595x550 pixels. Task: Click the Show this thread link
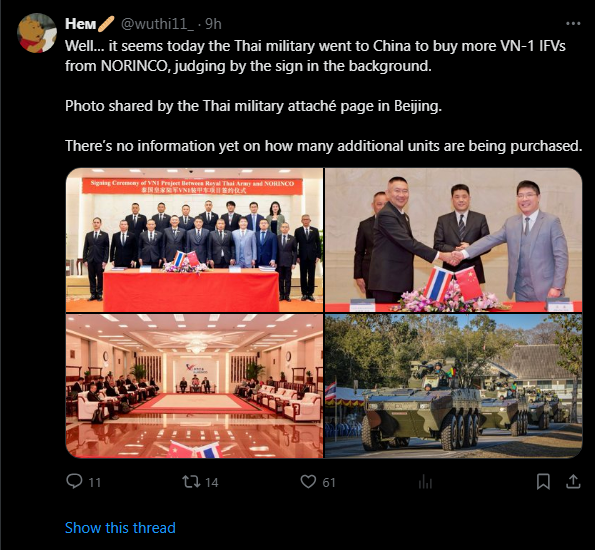tap(120, 528)
